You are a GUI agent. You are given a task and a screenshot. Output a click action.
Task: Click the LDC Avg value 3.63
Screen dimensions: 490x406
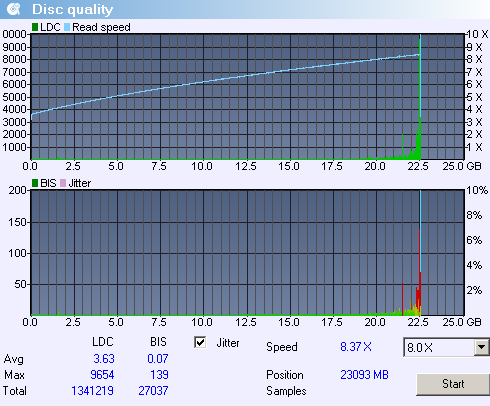coord(104,359)
